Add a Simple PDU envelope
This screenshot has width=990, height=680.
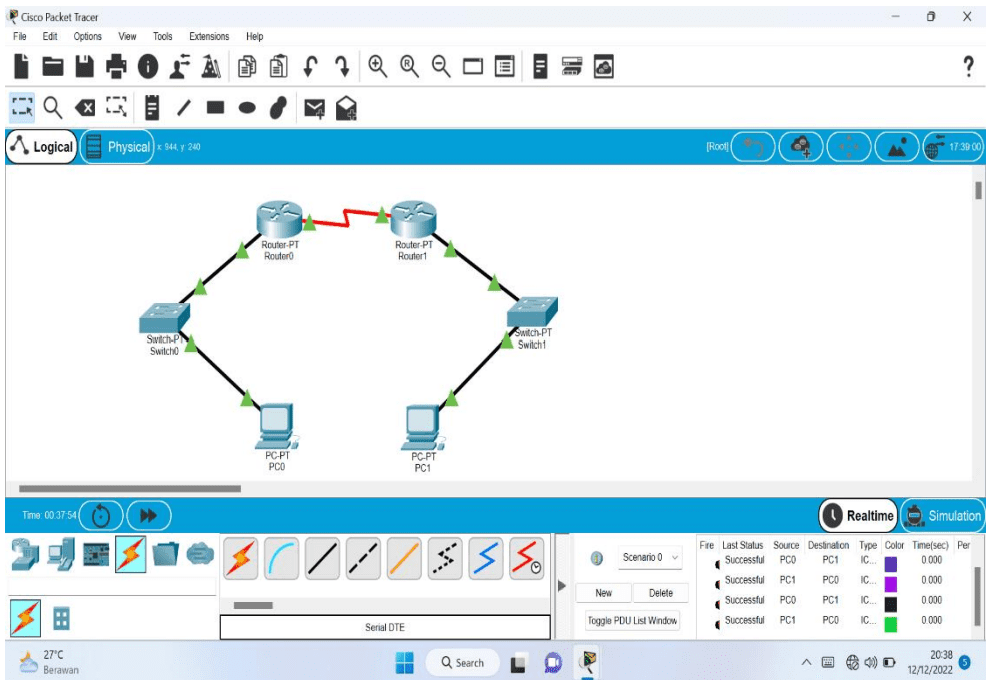coord(314,109)
